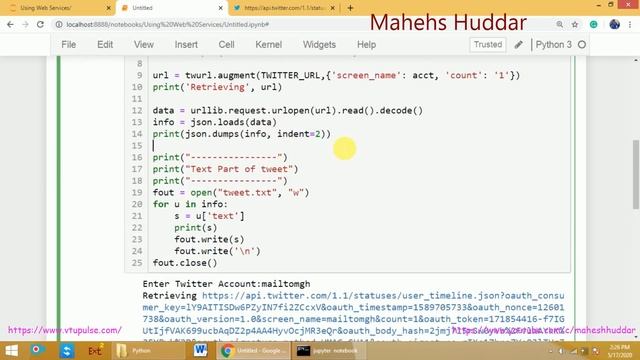Click line 23 fout.write(s)

click(x=209, y=240)
